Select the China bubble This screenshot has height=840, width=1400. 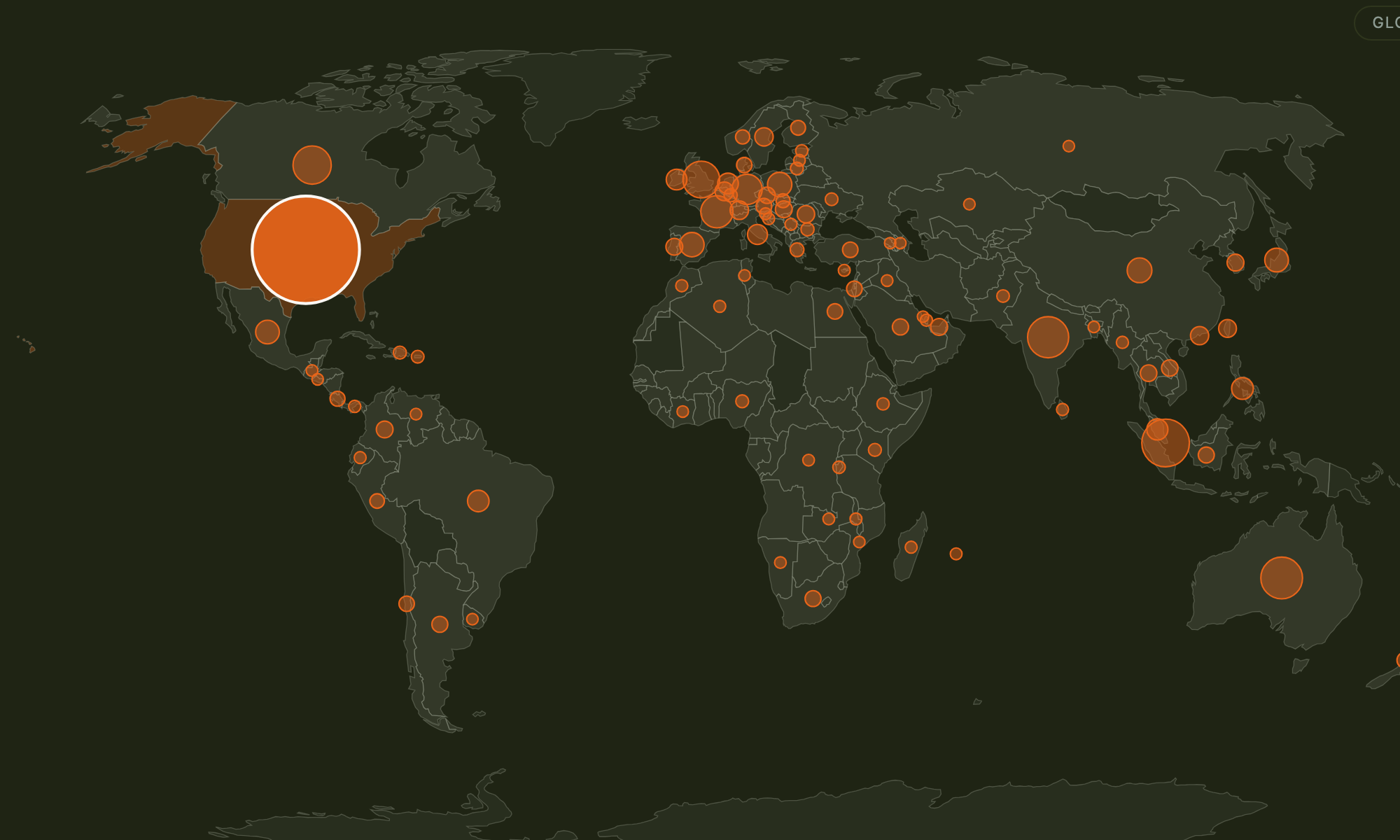click(1139, 270)
